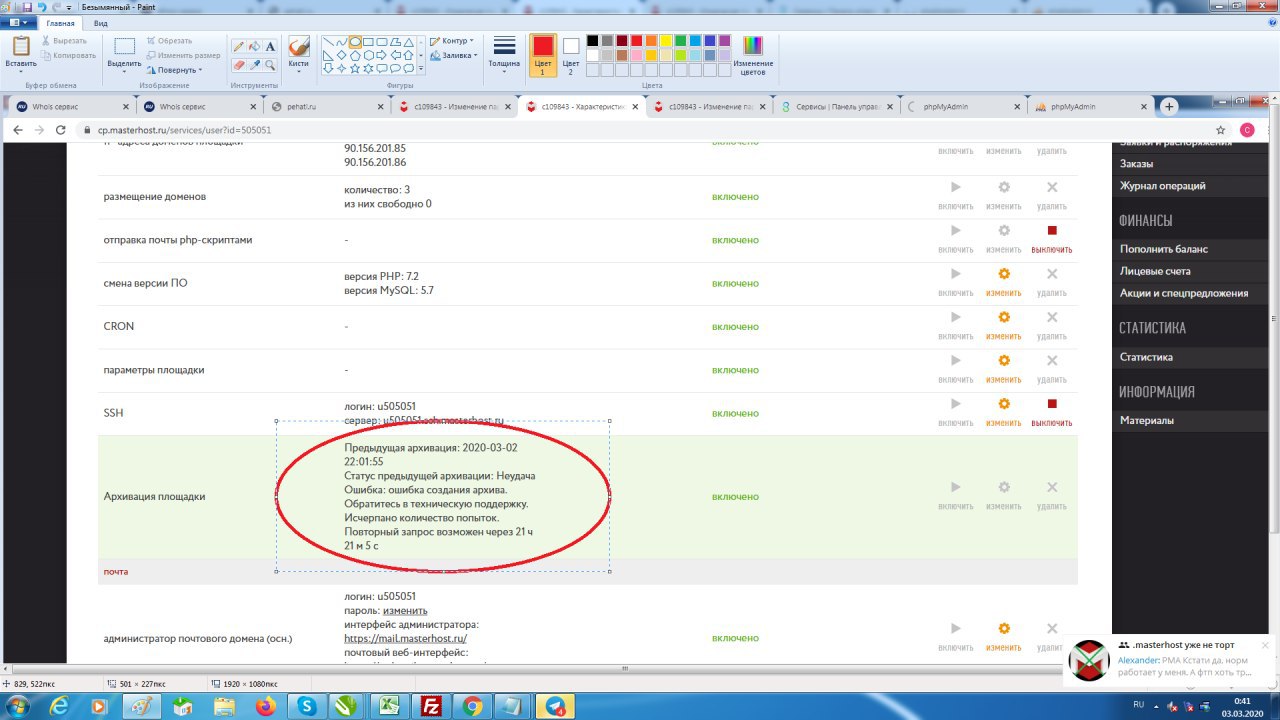Choose the Rounded rectangle shape

pos(382,42)
